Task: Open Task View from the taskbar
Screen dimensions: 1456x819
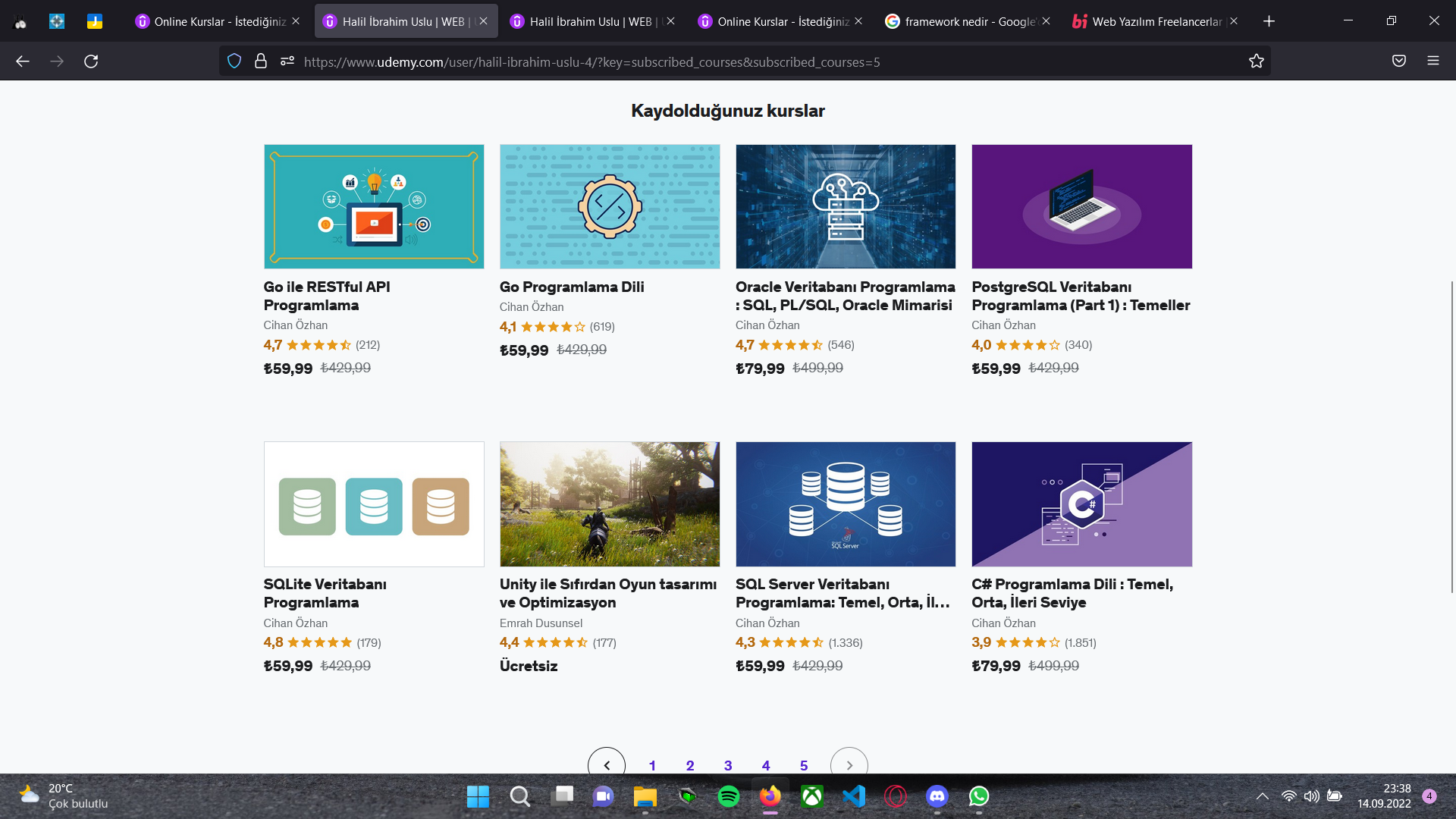Action: (563, 795)
